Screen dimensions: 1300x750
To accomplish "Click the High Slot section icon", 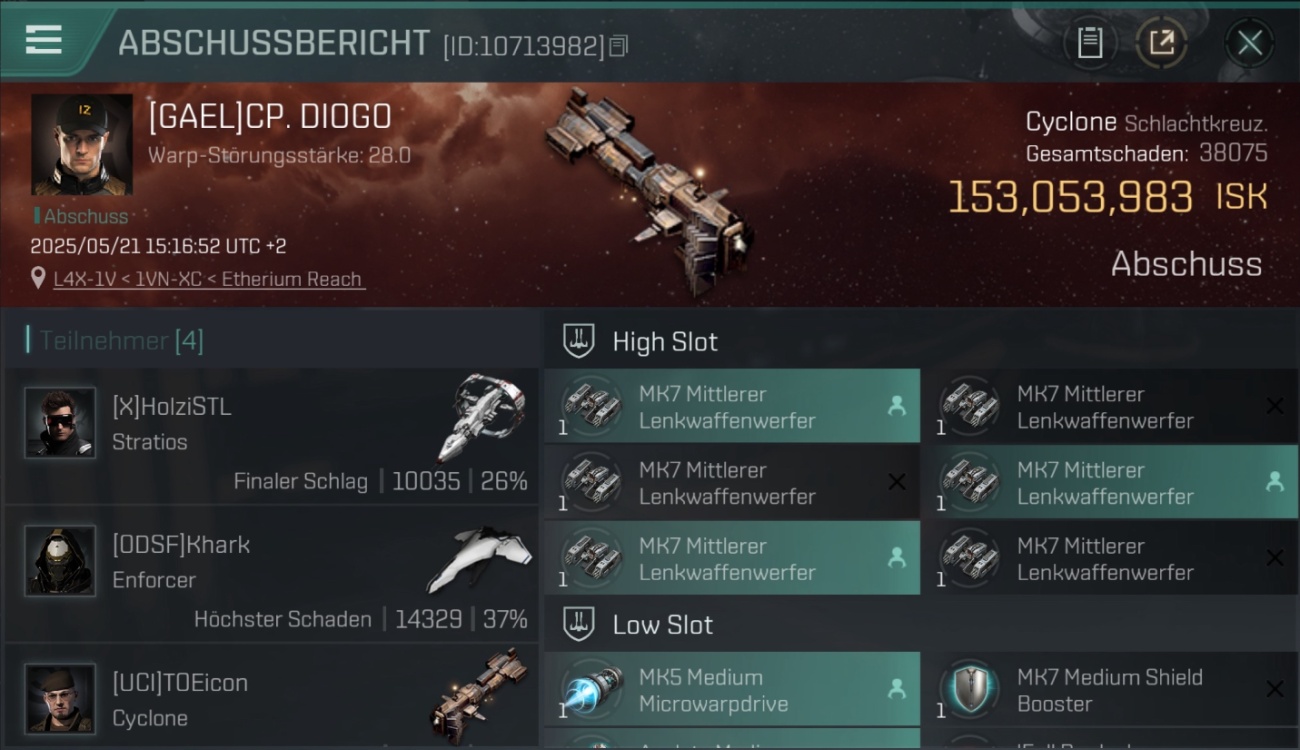I will 578,341.
